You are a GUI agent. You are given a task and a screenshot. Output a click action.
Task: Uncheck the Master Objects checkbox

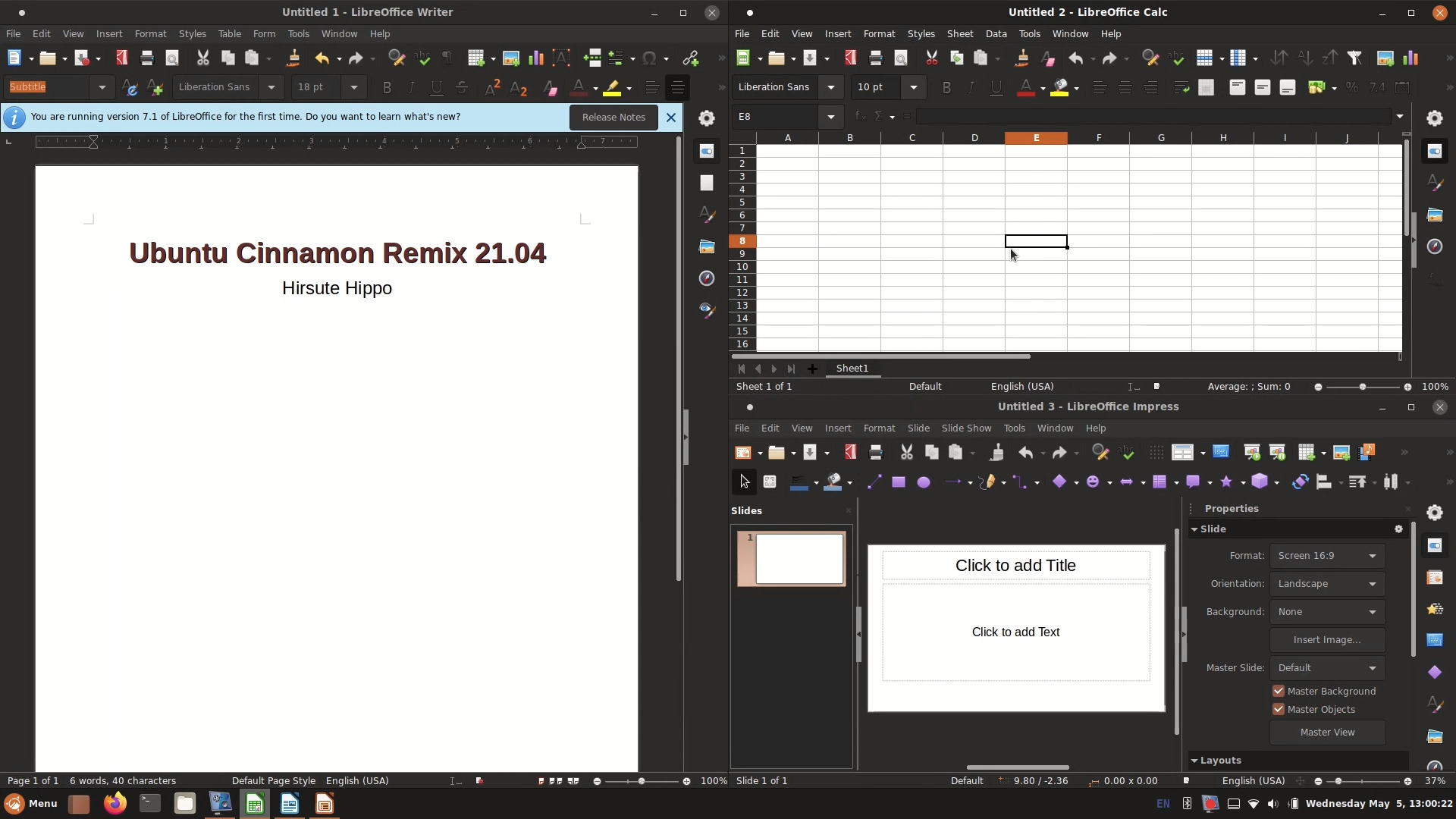coord(1279,709)
